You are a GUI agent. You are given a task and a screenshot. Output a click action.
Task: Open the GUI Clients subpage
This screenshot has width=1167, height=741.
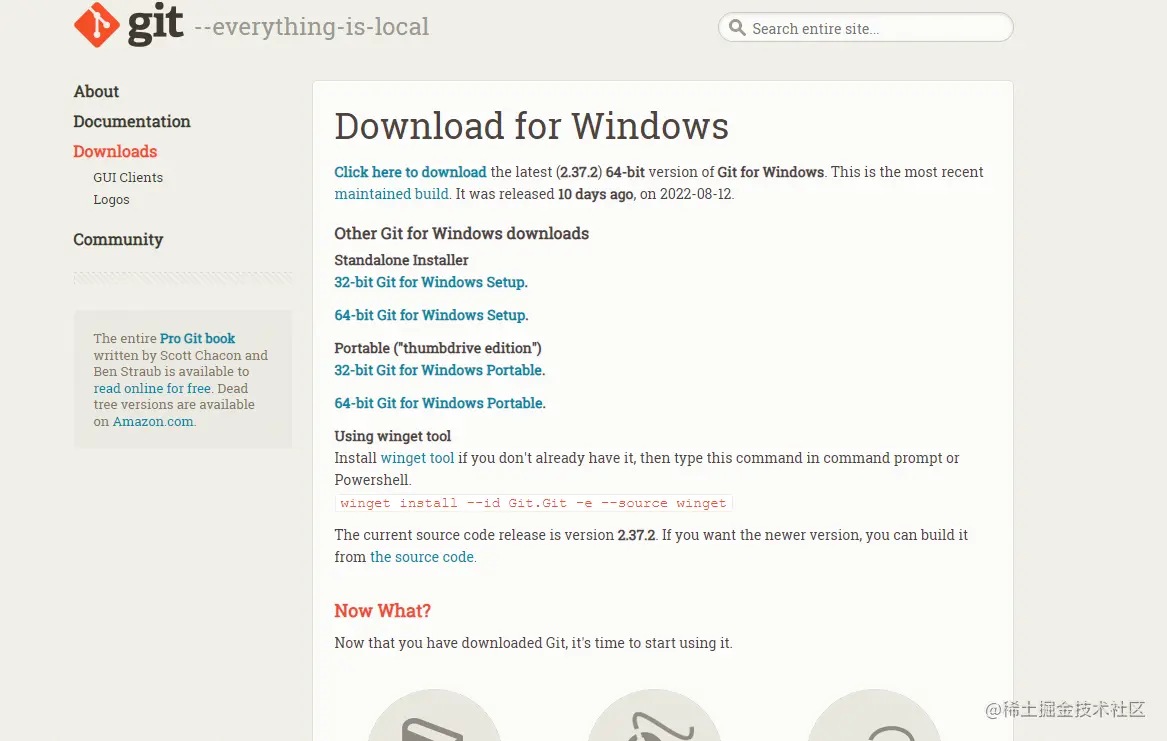pyautogui.click(x=128, y=177)
